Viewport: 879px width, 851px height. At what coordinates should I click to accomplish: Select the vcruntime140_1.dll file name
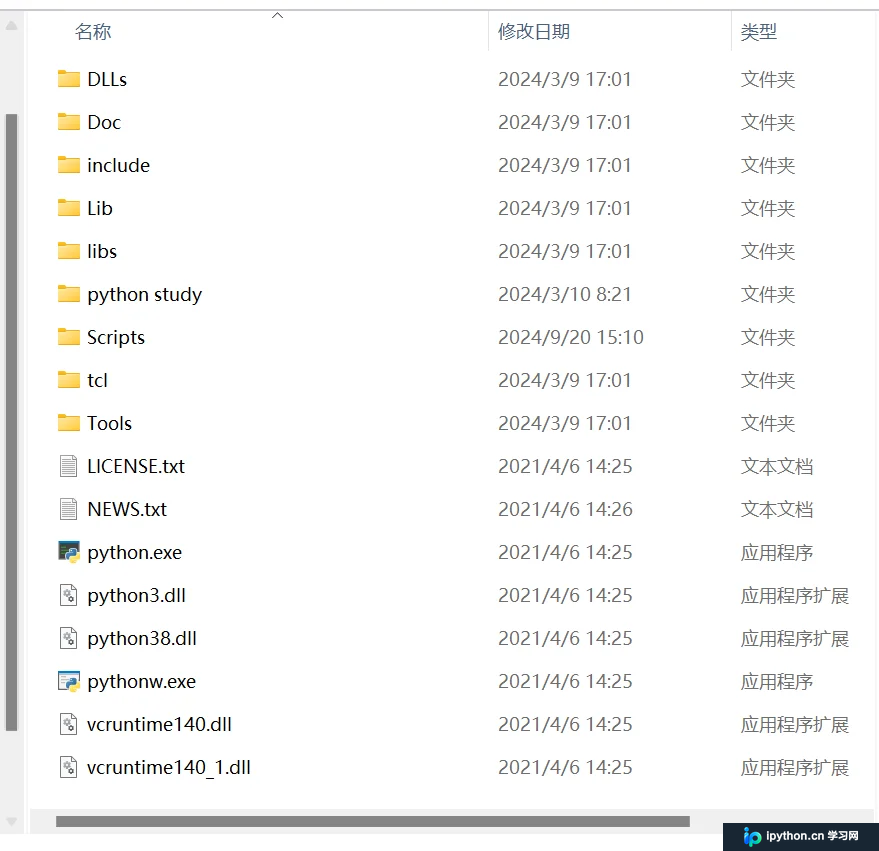[x=169, y=767]
